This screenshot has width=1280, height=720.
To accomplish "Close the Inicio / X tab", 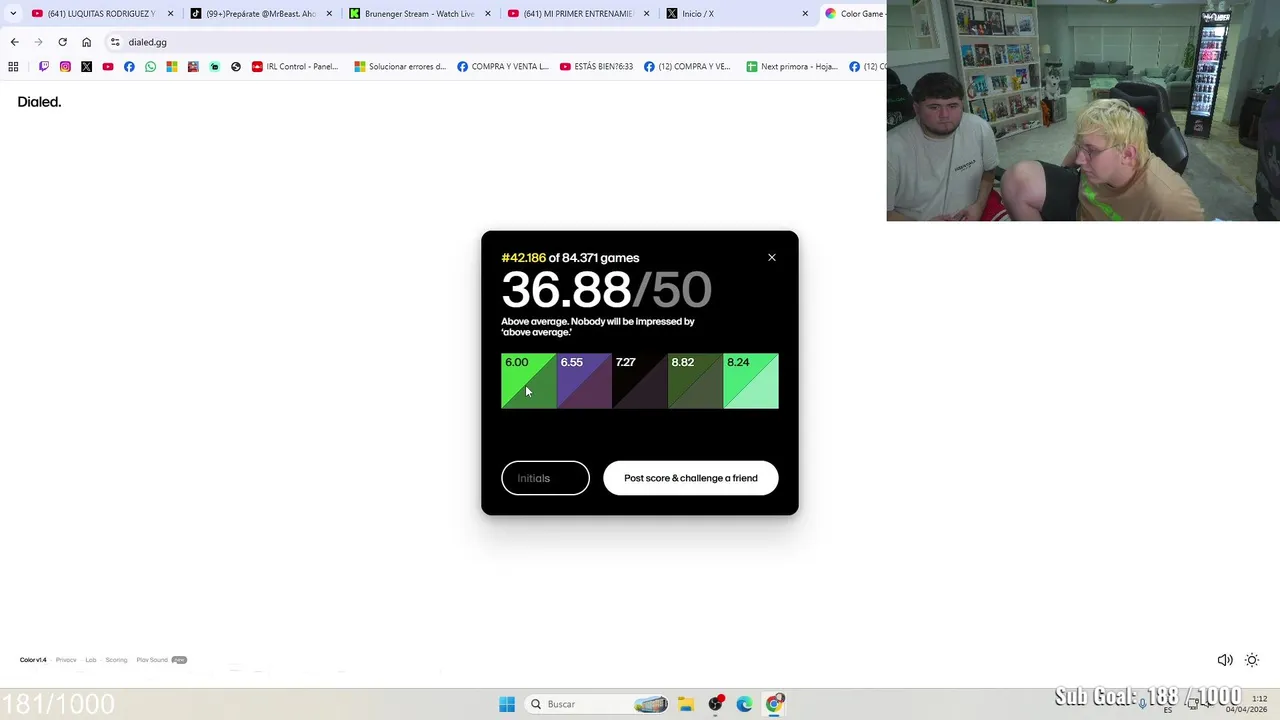I will tap(805, 14).
